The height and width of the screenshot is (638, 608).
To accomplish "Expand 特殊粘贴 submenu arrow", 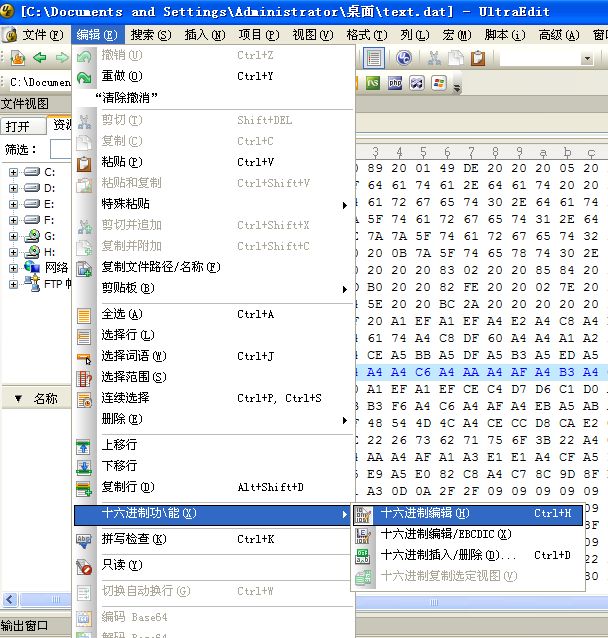I will pyautogui.click(x=344, y=205).
